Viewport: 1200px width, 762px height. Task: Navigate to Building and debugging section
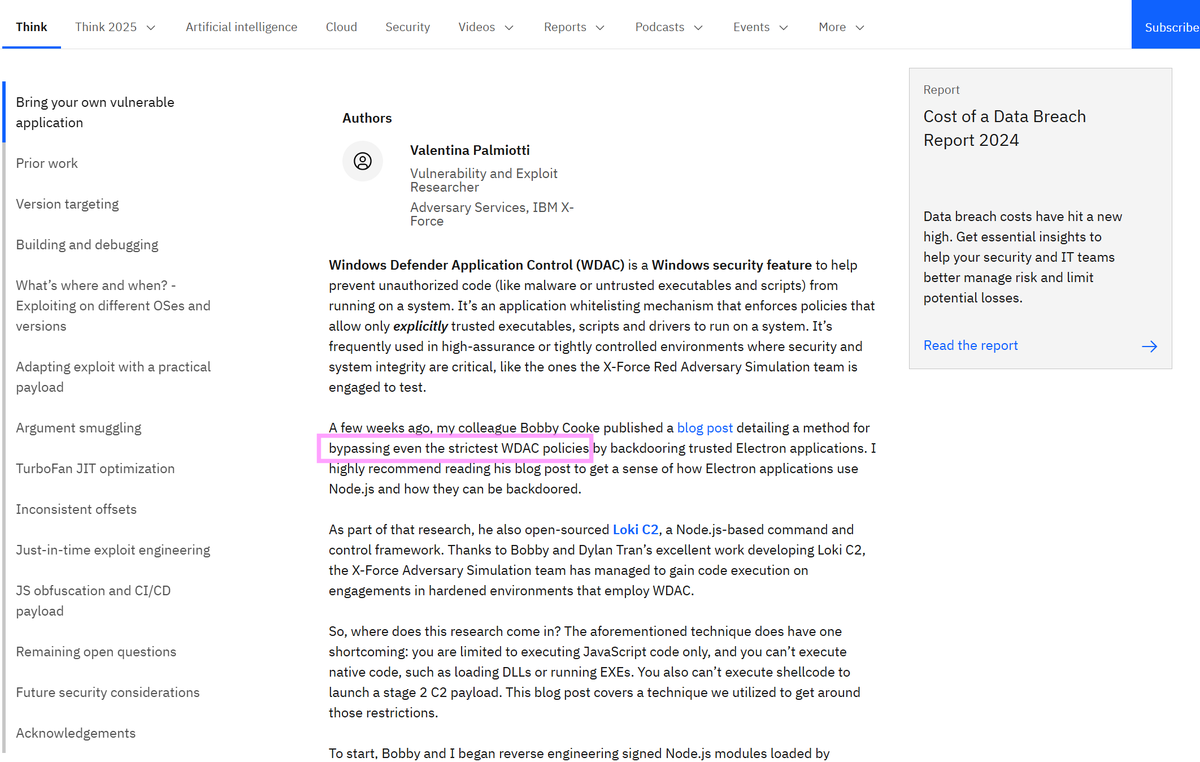point(87,244)
